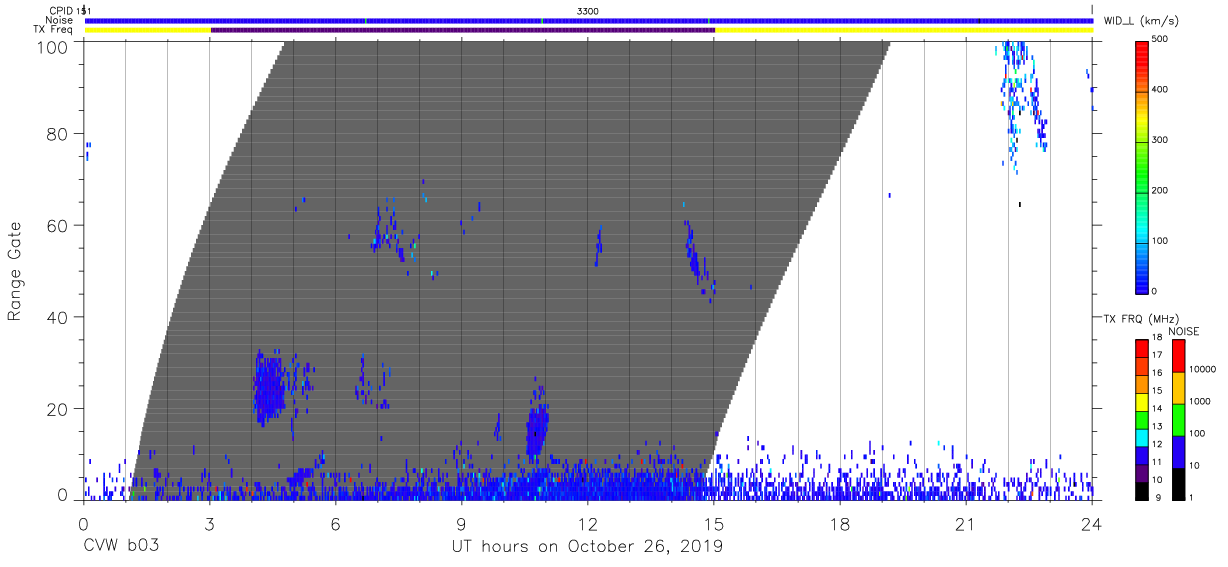The image size is (1228, 567).
Task: Pick the red top of the WID color bar
Action: (1140, 52)
